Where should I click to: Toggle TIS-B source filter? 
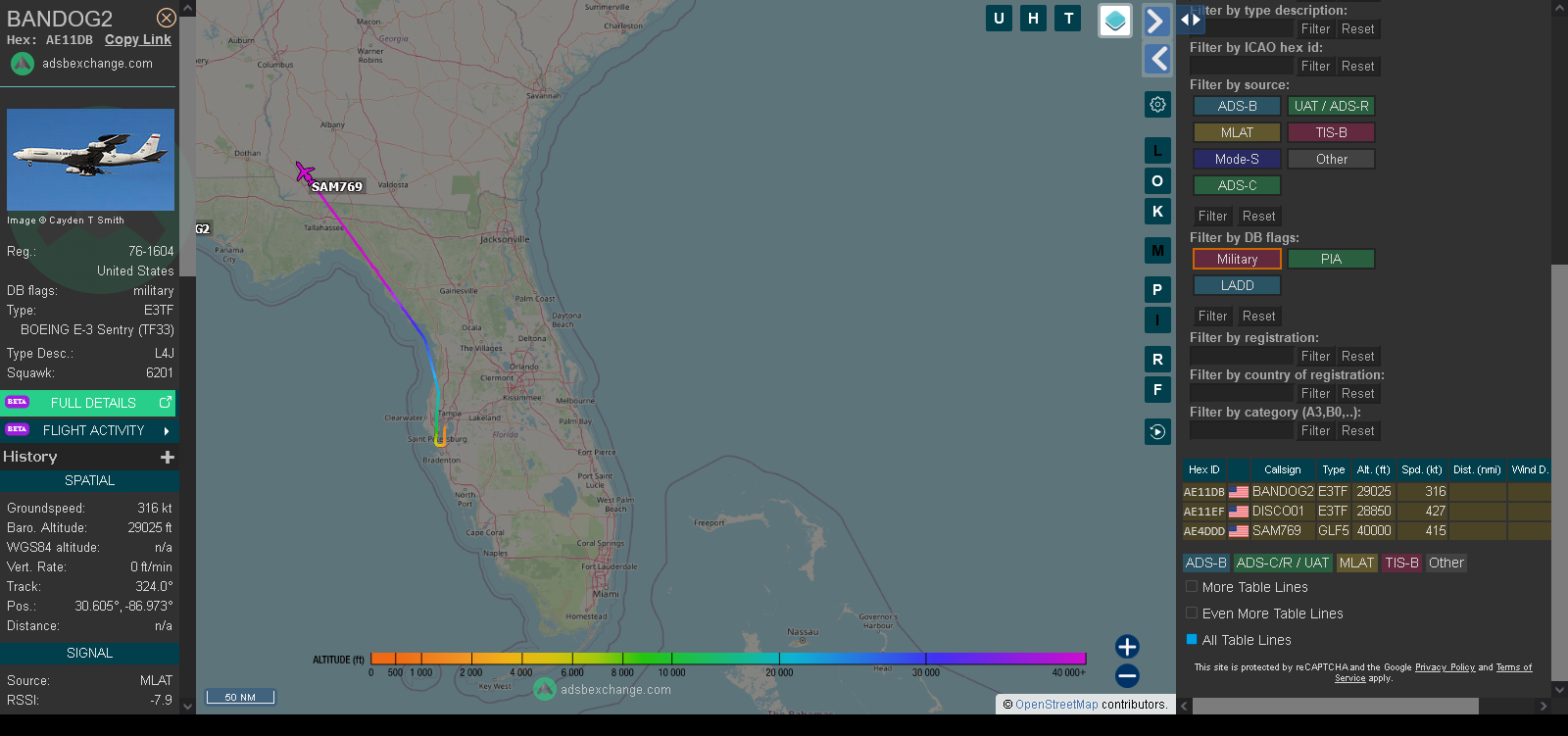[1331, 132]
